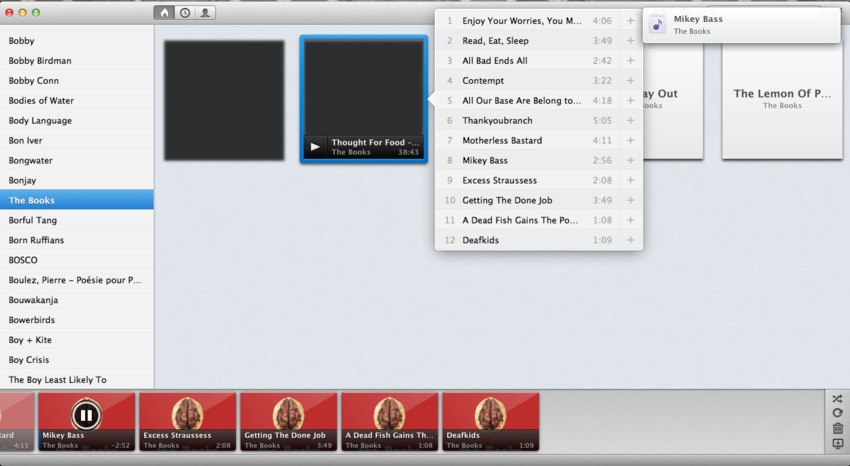Play the Thought For Food album

coord(315,147)
